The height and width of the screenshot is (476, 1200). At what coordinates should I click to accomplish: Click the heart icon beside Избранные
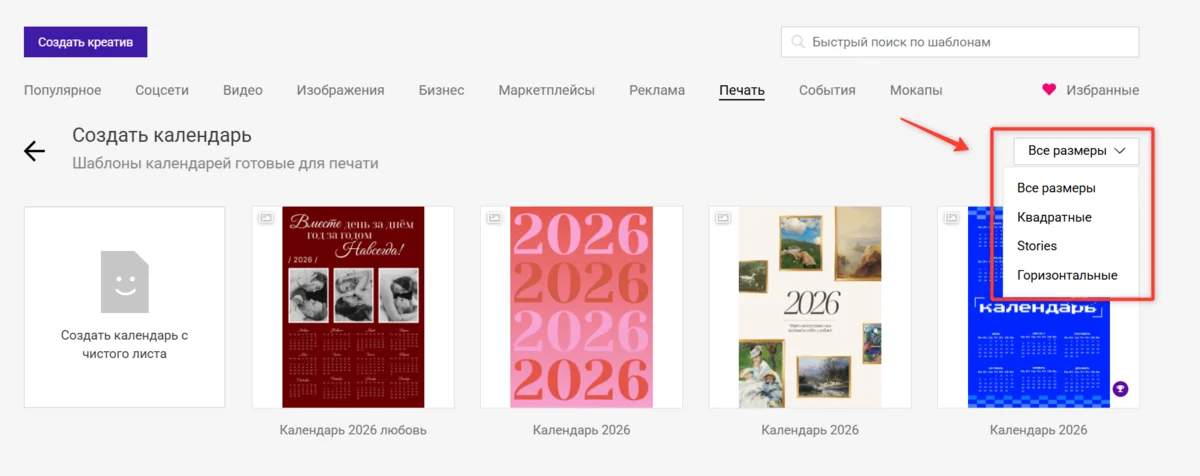tap(1049, 90)
